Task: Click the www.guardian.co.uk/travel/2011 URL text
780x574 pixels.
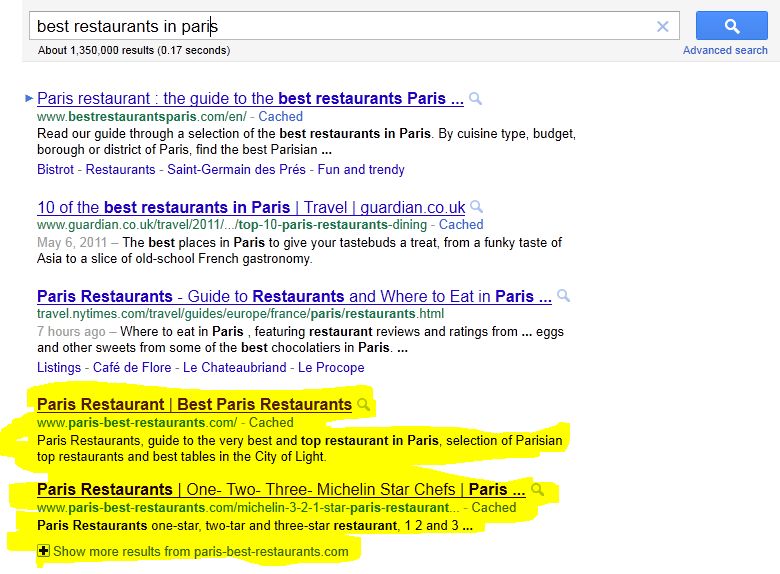Action: pyautogui.click(x=232, y=225)
